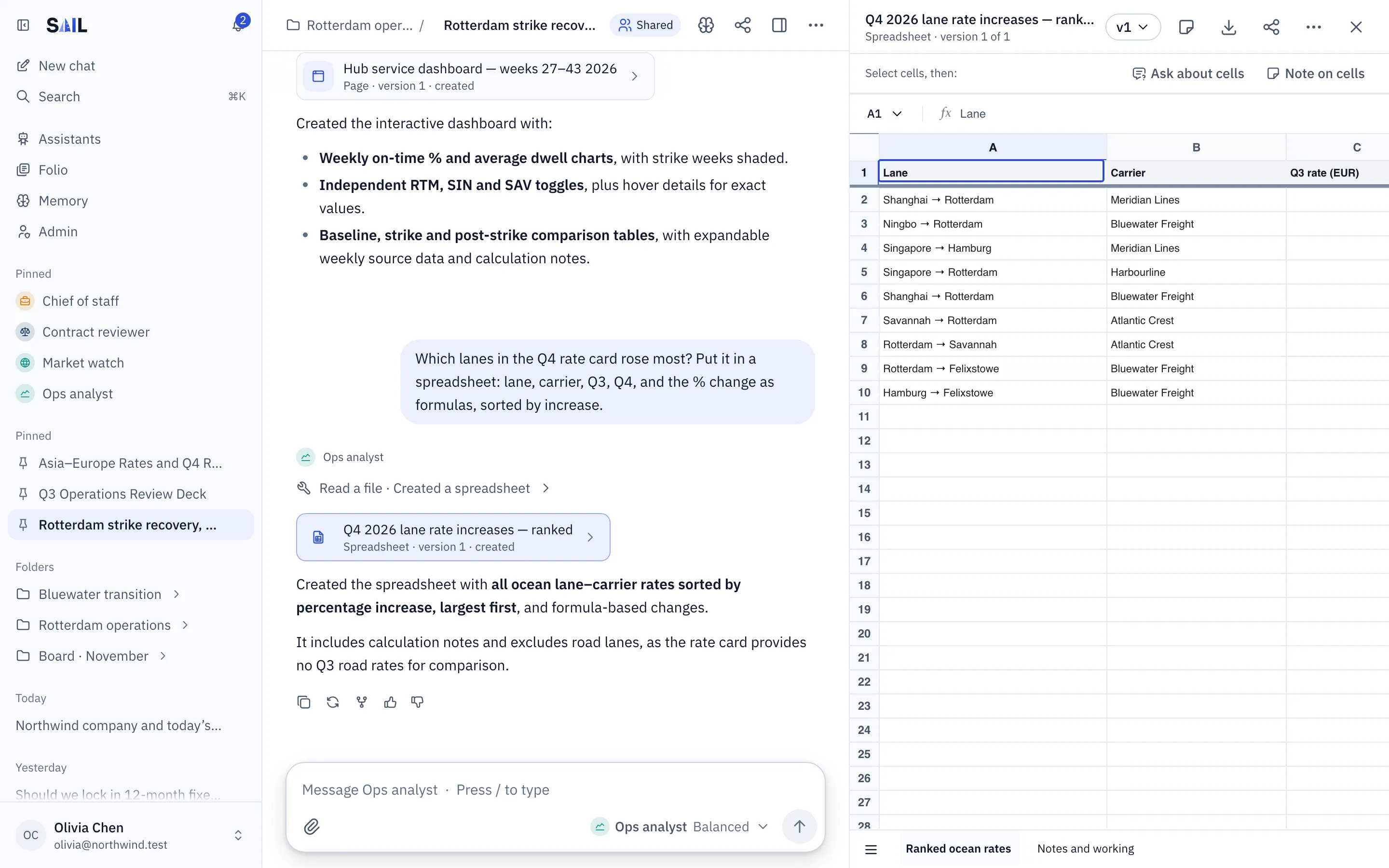Close the spreadsheet panel
This screenshot has width=1389, height=868.
(x=1356, y=27)
